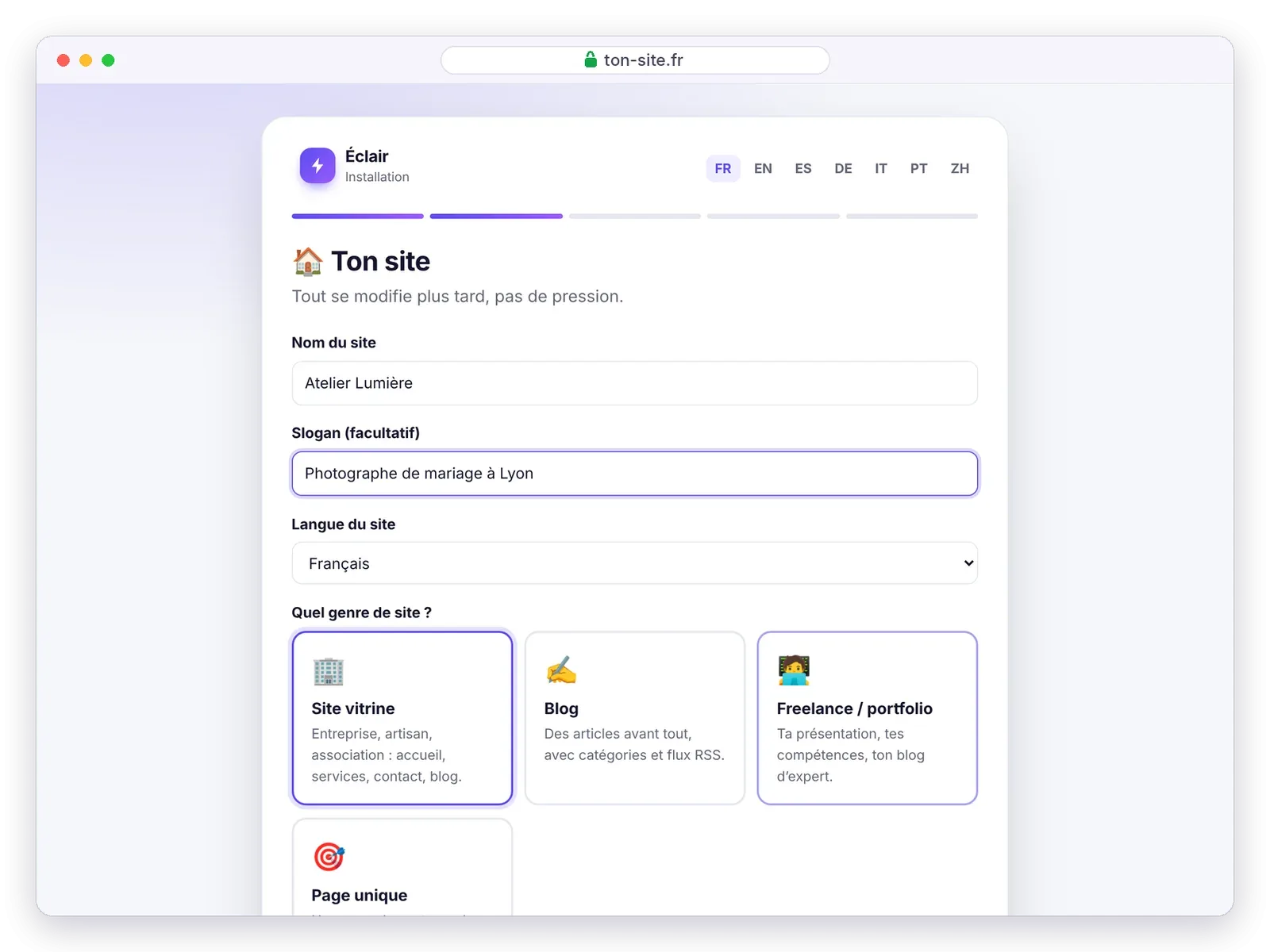
Task: Click the office building icon on Site vitrine
Action: pyautogui.click(x=328, y=671)
